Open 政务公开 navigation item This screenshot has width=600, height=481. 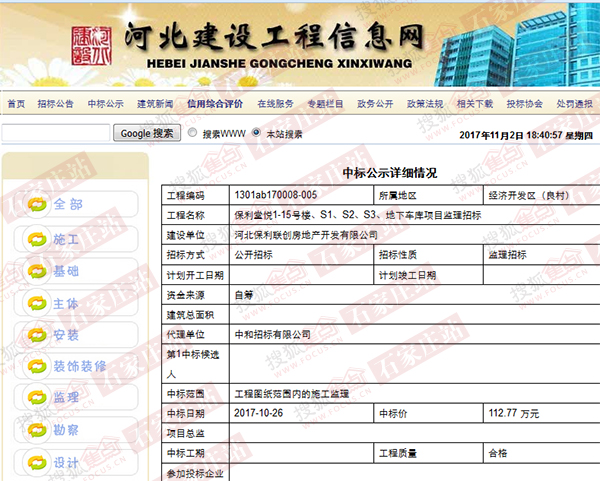pos(375,104)
